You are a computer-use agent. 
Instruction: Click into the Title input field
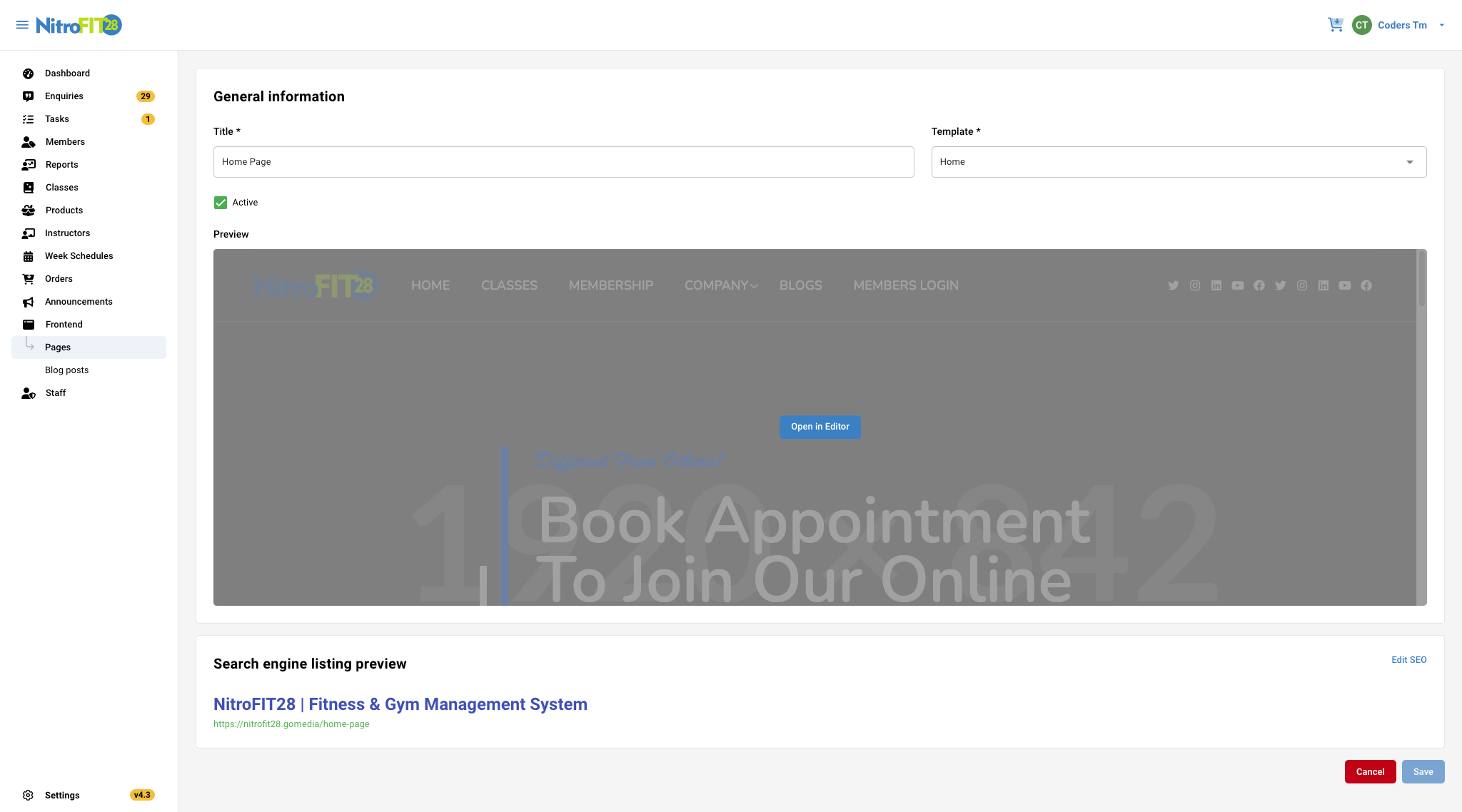[x=563, y=162]
